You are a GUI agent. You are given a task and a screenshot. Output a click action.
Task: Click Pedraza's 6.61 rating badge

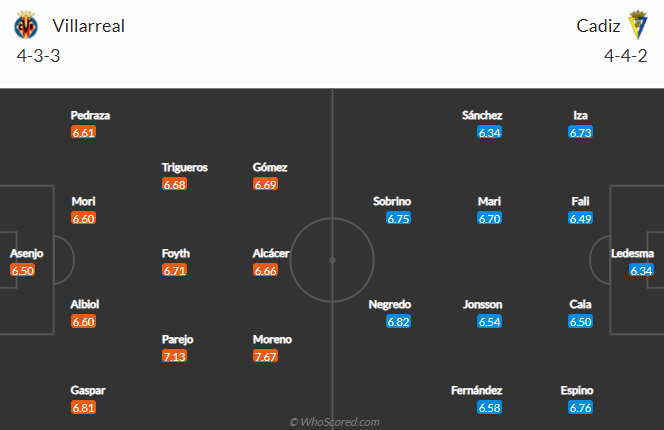[x=84, y=132]
